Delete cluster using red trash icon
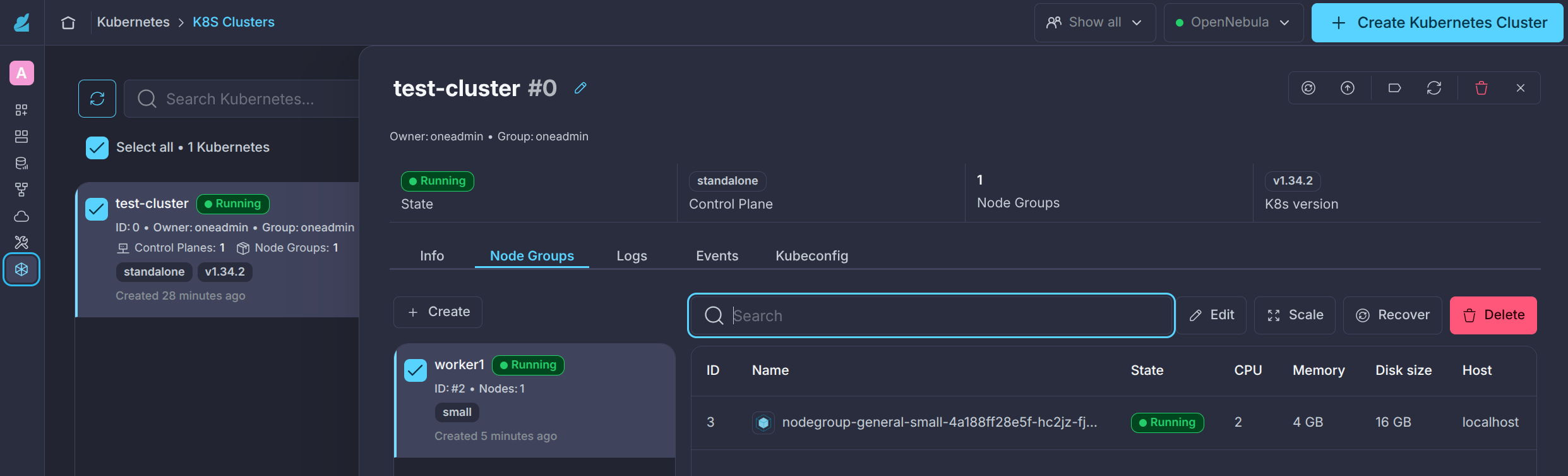The width and height of the screenshot is (1568, 476). pyautogui.click(x=1481, y=88)
